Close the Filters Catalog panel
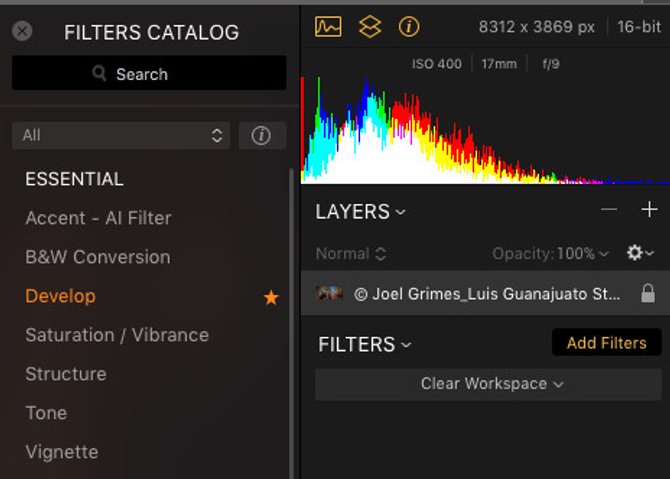 22,31
